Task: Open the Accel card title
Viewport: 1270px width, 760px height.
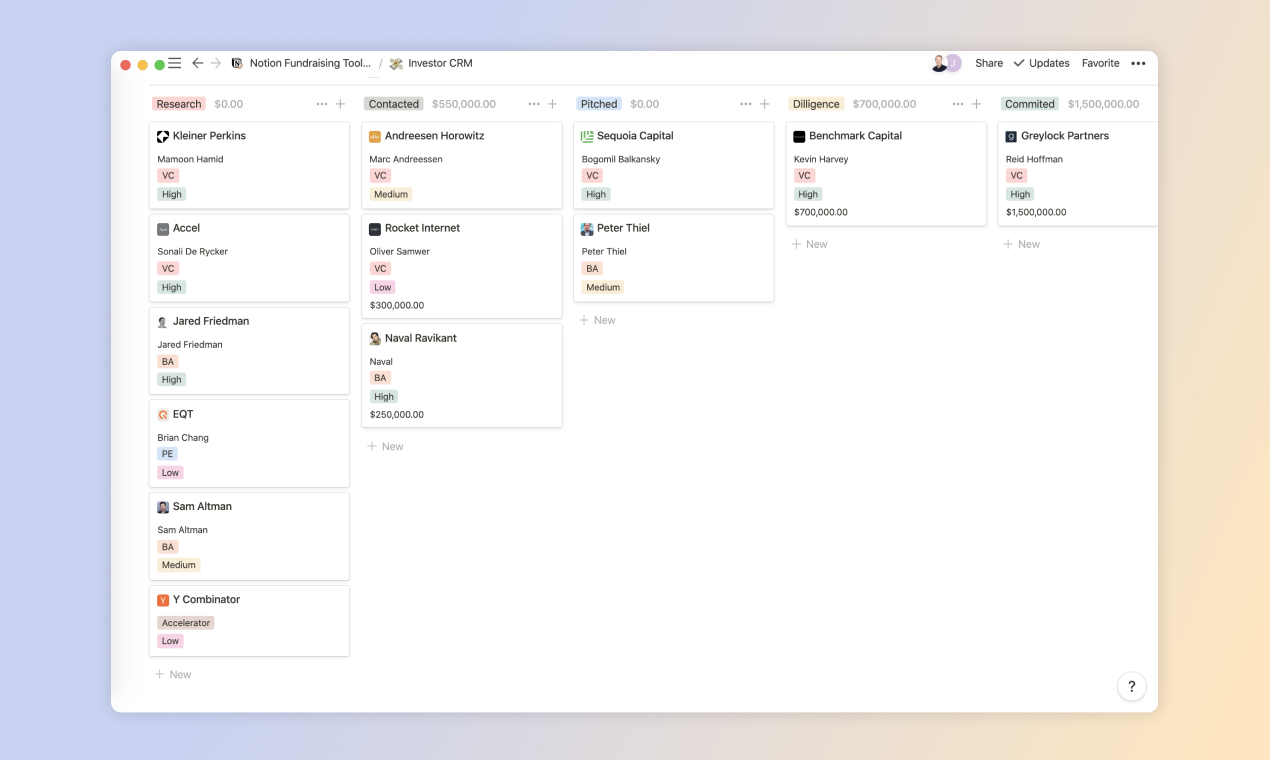Action: click(x=186, y=229)
